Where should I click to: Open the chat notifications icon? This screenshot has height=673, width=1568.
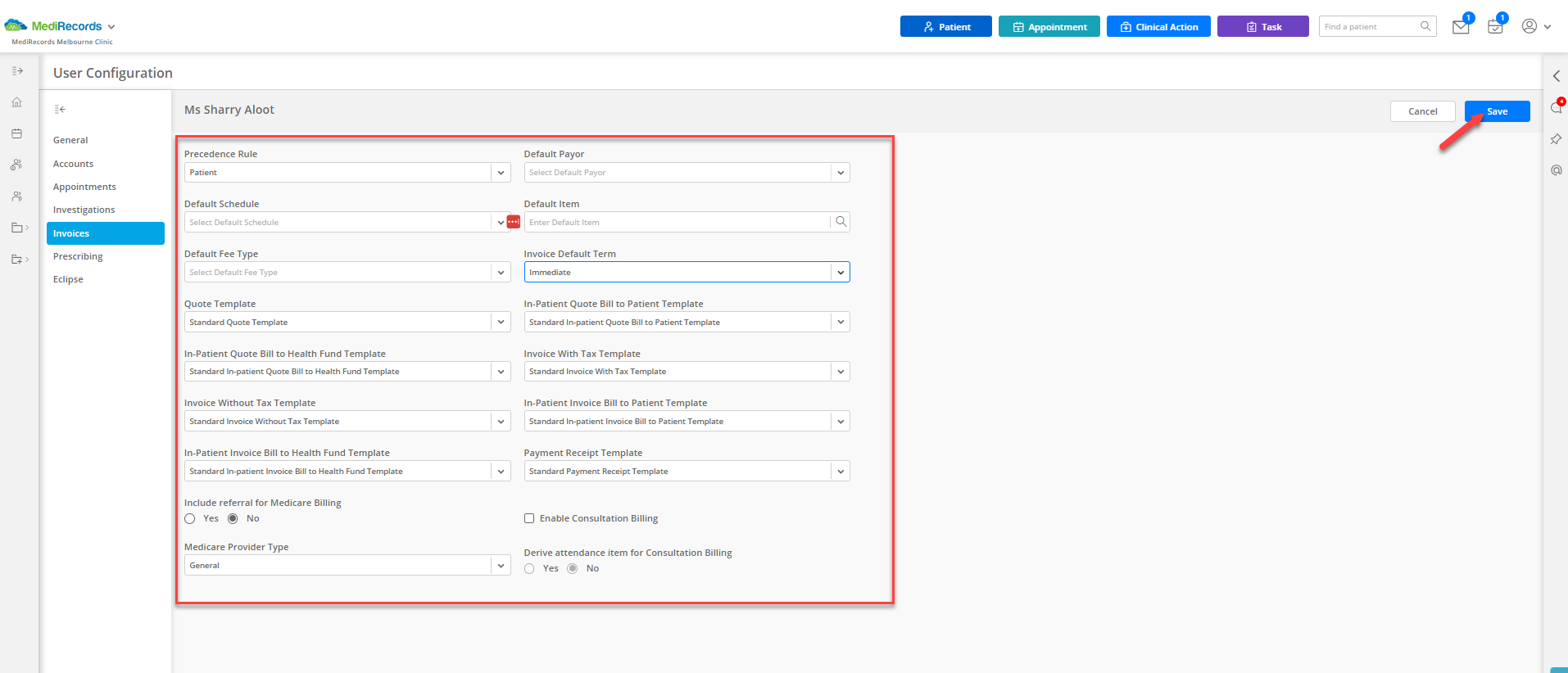[1556, 108]
